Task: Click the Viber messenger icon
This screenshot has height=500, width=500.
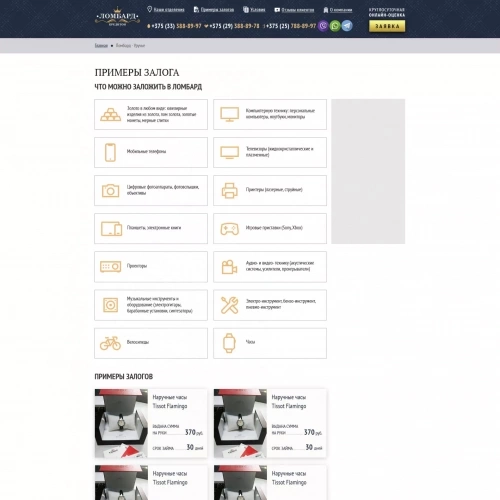Action: point(323,26)
